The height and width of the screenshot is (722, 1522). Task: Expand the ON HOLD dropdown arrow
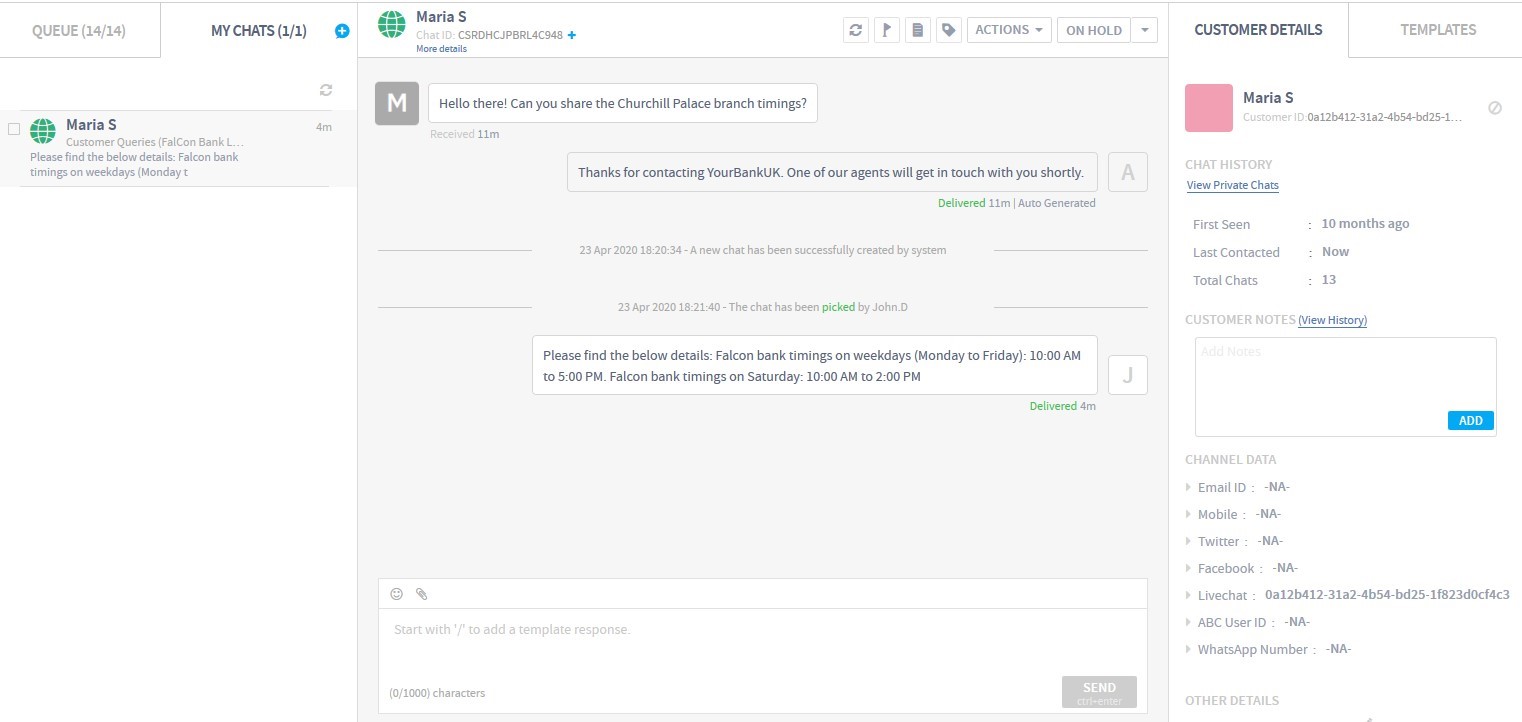(1144, 30)
